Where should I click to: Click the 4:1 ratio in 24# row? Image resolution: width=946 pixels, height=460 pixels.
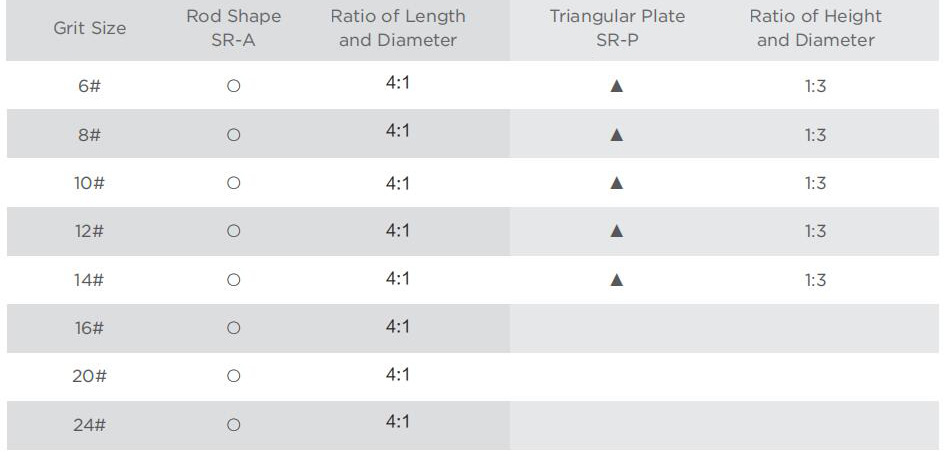tap(398, 421)
